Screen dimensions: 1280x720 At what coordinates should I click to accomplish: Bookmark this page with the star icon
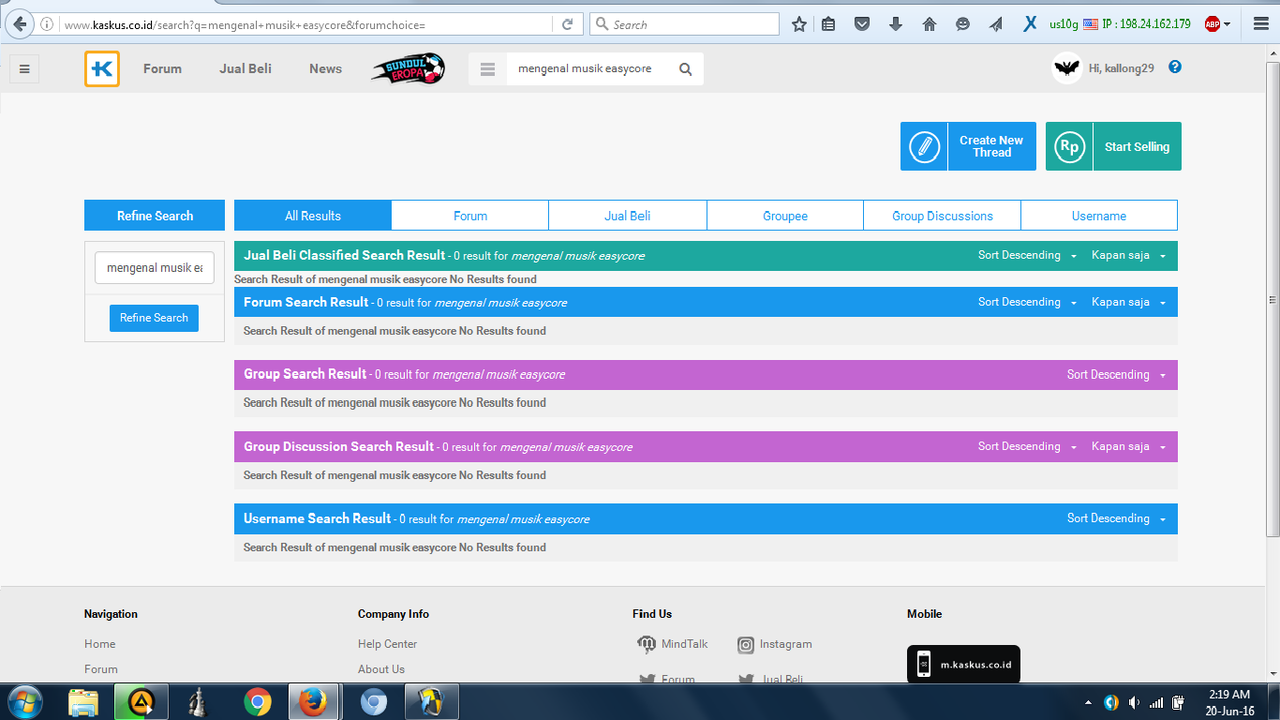pos(799,24)
